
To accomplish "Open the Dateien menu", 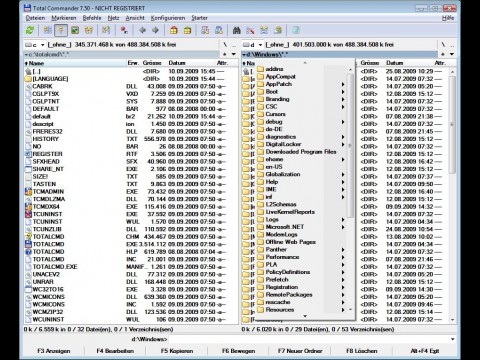I will 35,18.
